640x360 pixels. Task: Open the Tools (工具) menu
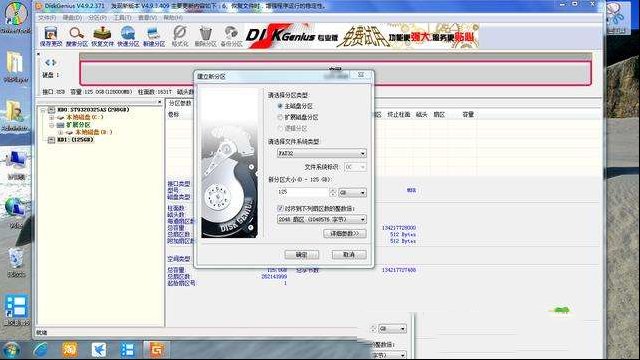pos(122,18)
